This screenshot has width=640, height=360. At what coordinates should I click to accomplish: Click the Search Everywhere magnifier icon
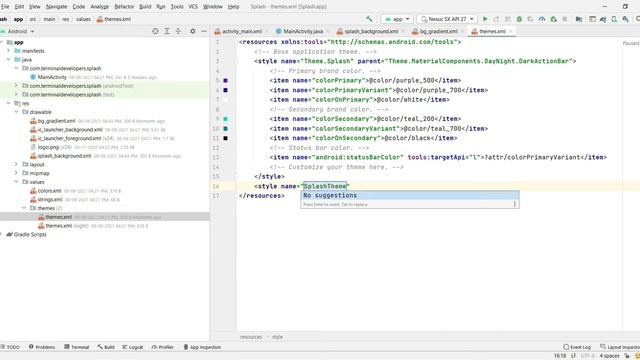tap(637, 19)
